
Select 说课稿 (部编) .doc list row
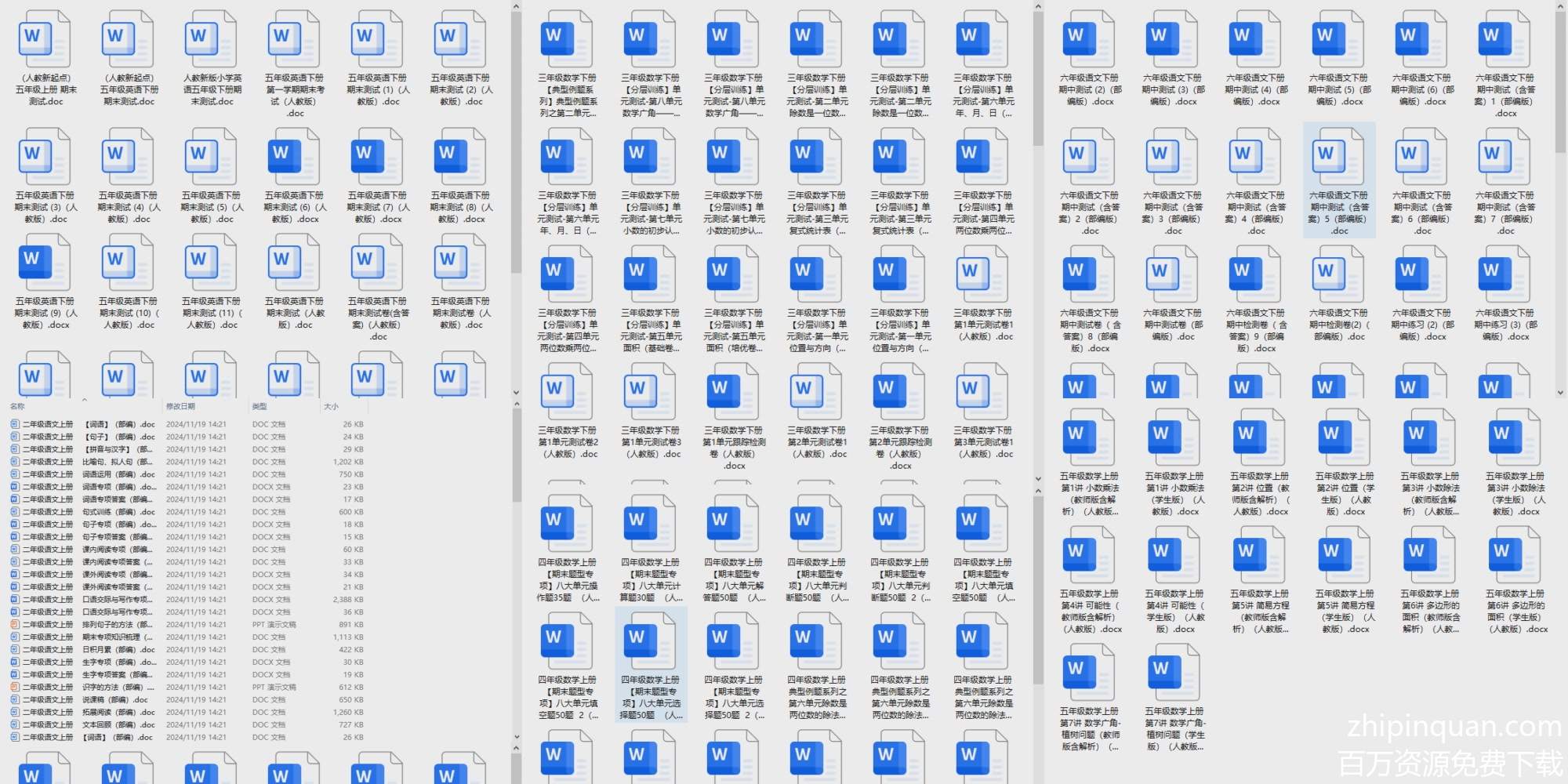point(118,700)
